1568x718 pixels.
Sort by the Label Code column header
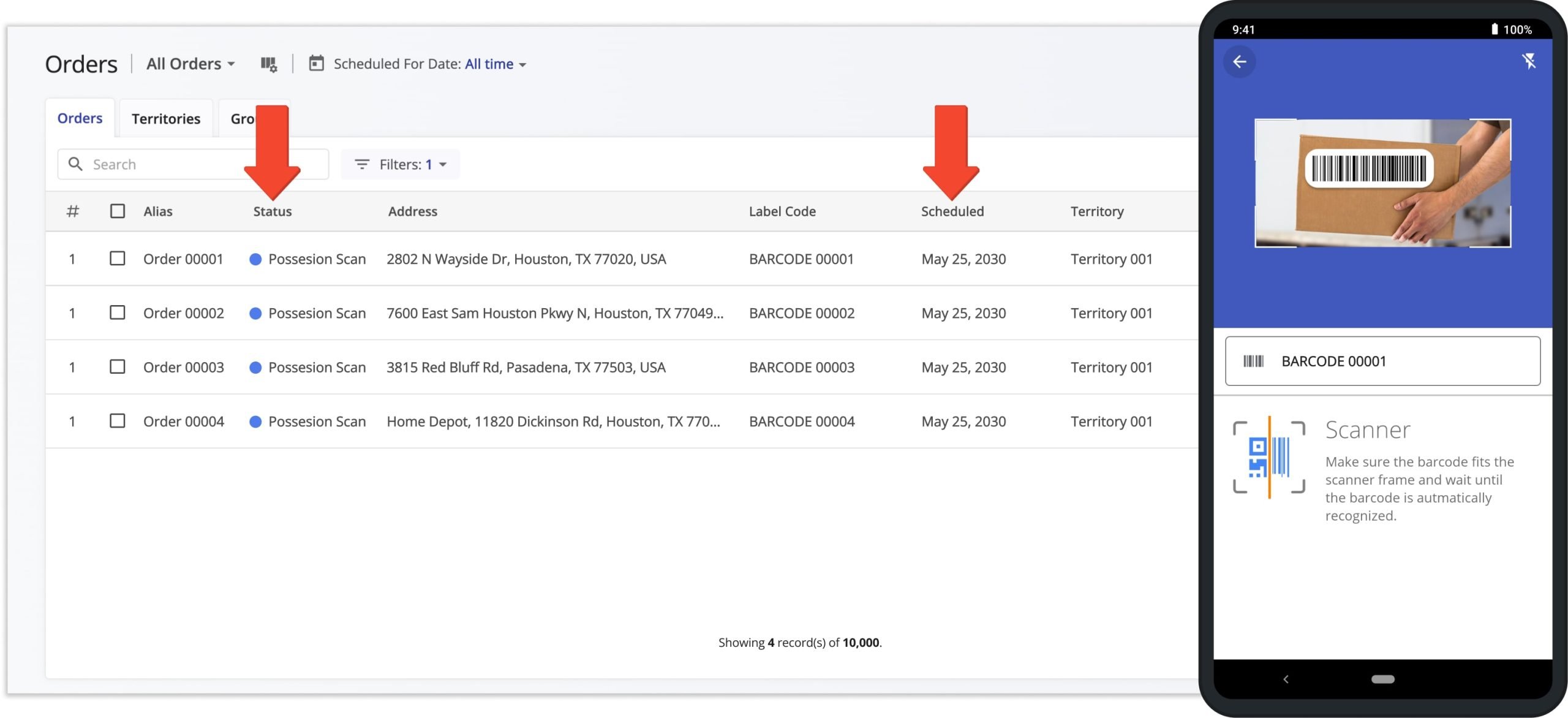(x=782, y=211)
